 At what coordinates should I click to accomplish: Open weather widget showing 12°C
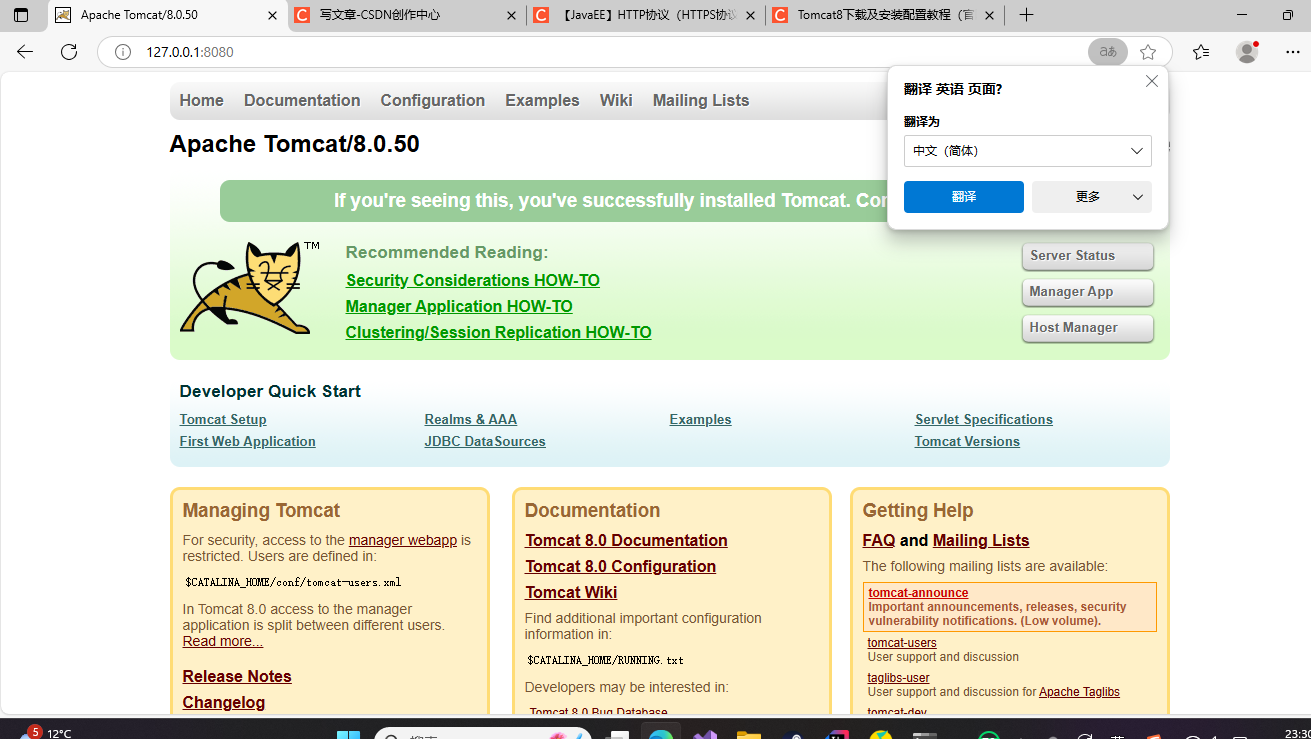[46, 733]
